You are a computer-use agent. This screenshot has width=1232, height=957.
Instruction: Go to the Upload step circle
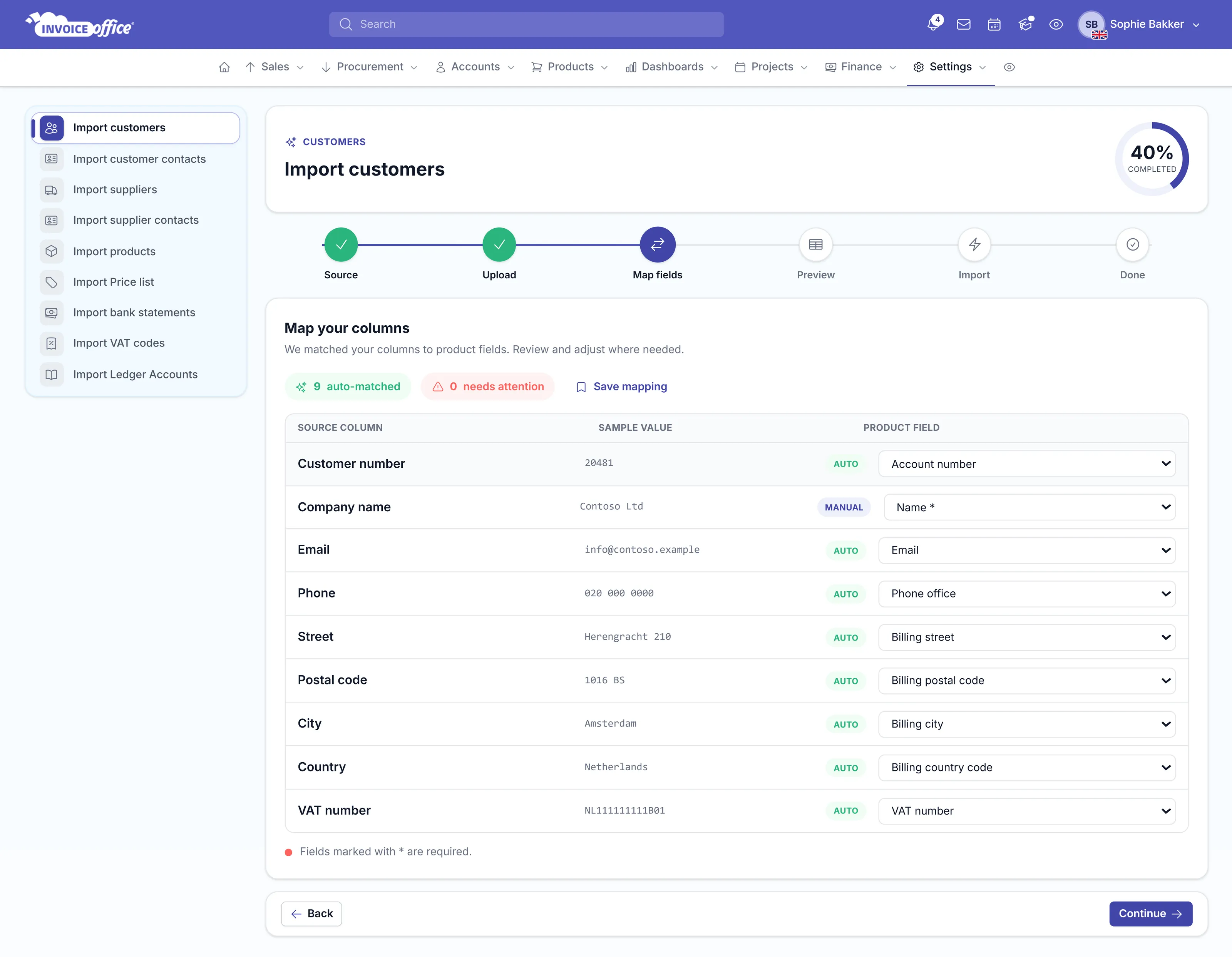499,245
